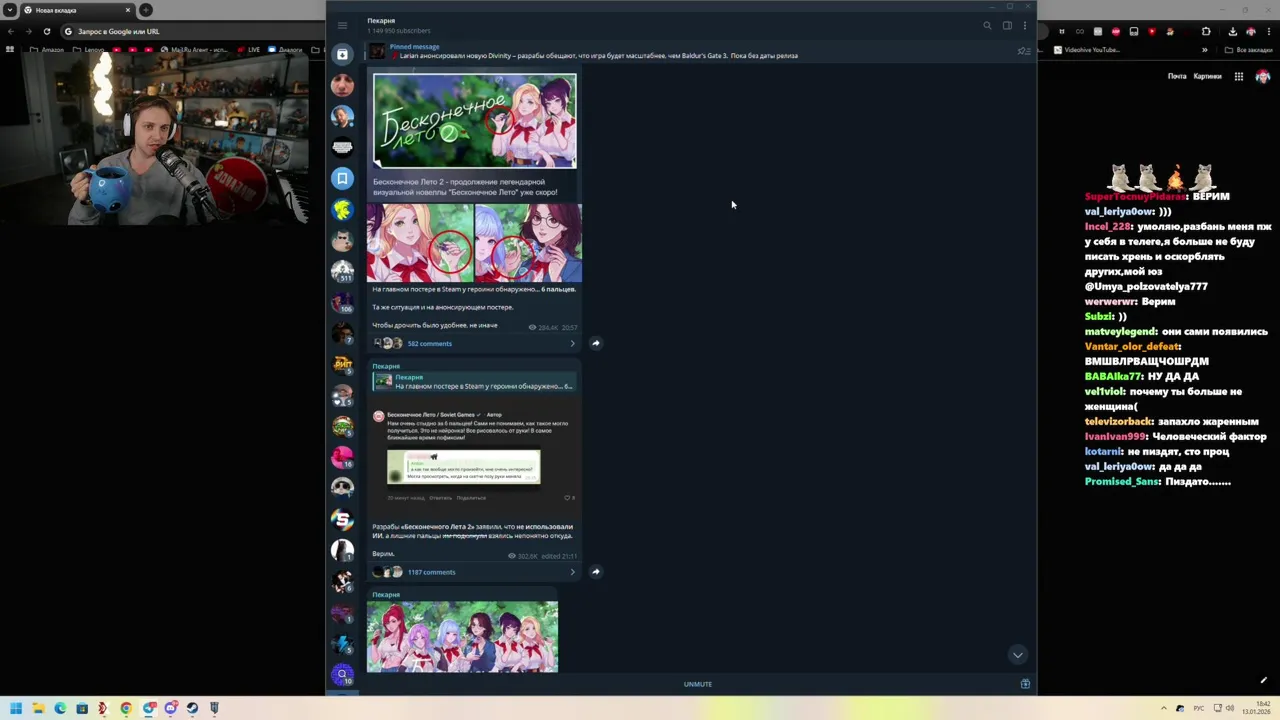Open the channel three-dot options menu
1280x720 pixels.
[x=1024, y=26]
